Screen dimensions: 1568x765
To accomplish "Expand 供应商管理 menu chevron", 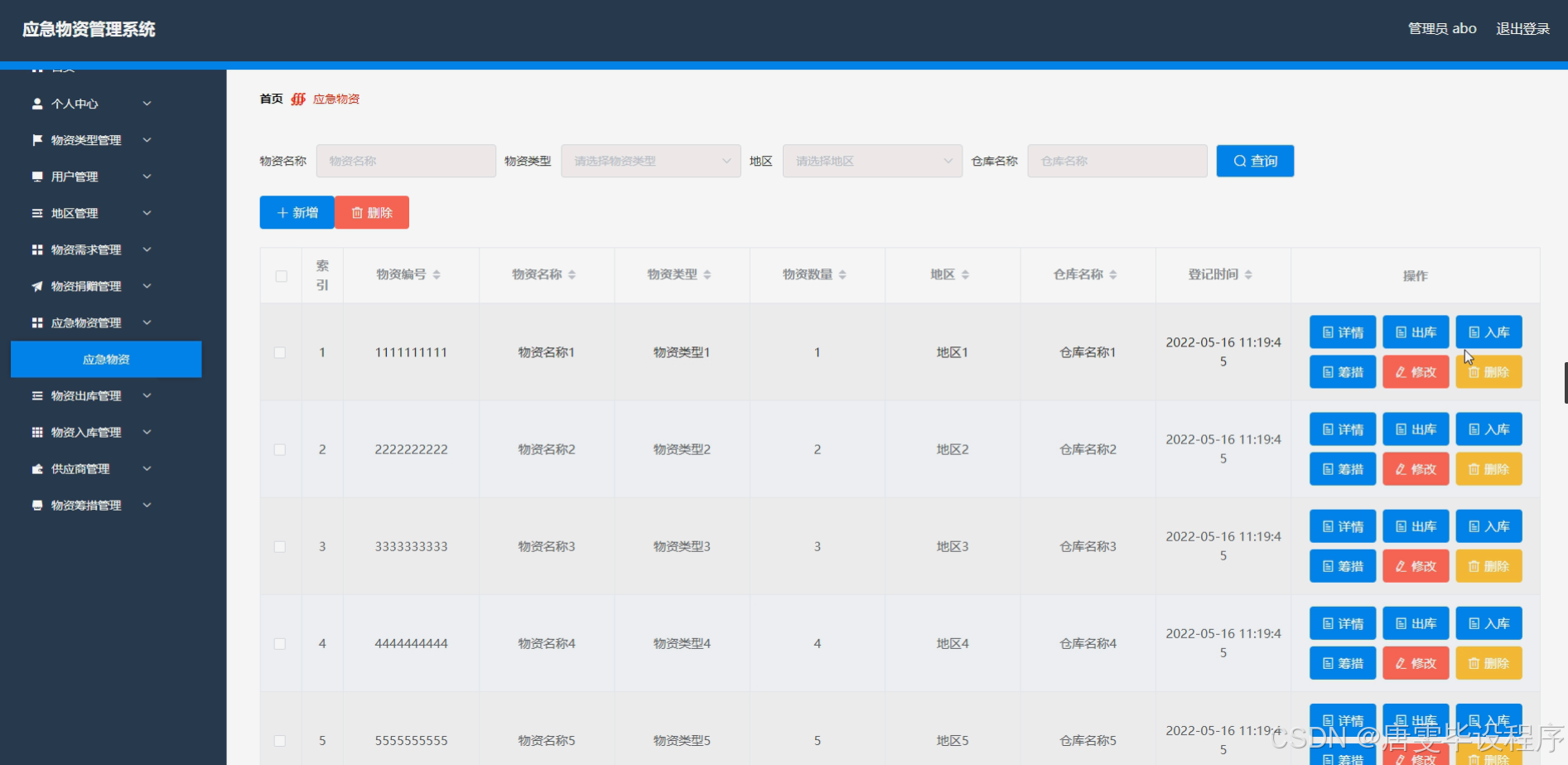I will coord(147,468).
